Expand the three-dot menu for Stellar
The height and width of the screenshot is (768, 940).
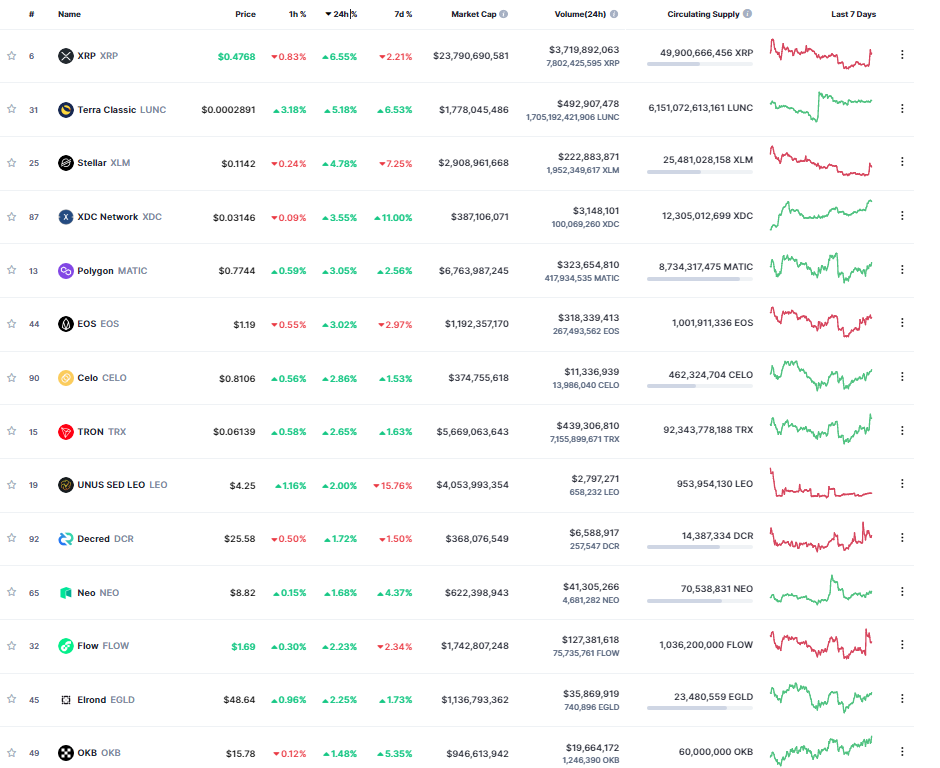[x=902, y=162]
